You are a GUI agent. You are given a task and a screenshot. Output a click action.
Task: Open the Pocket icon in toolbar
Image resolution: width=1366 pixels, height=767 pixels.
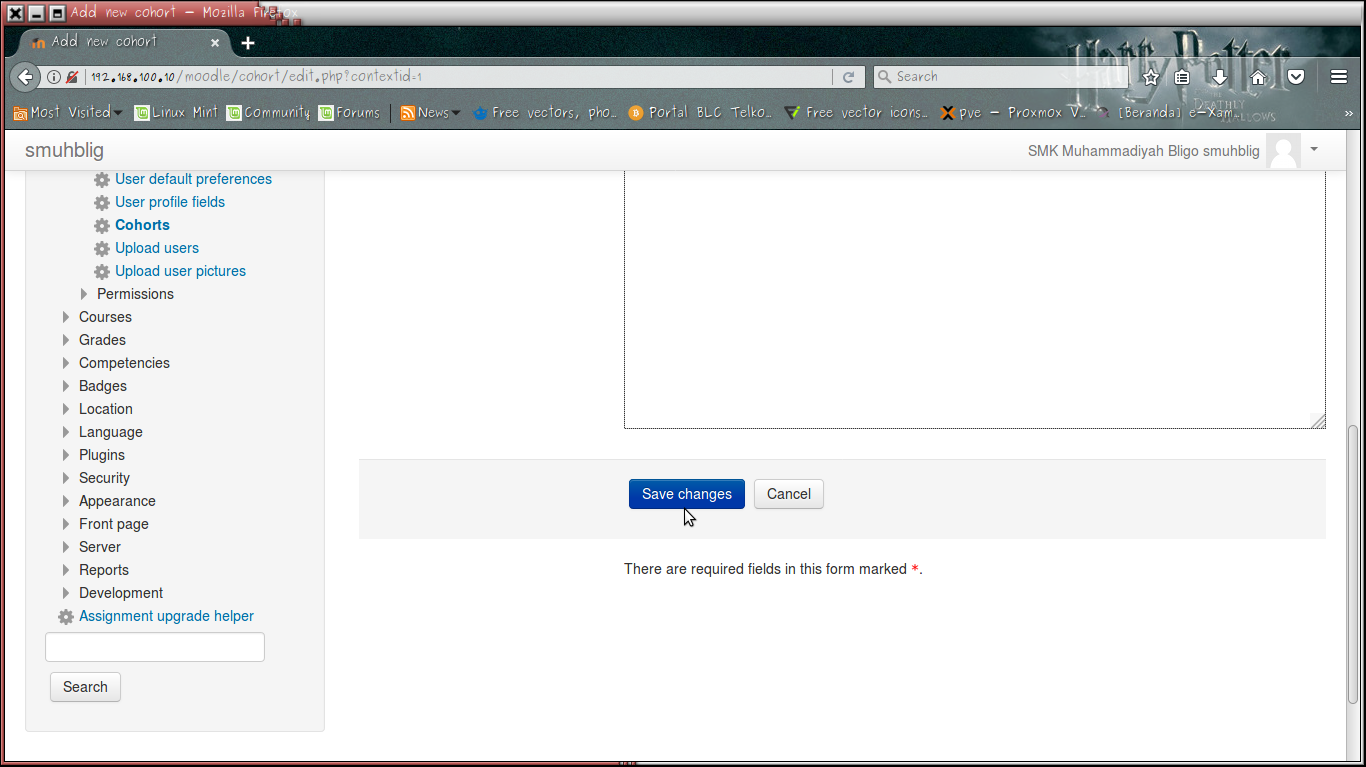click(1296, 77)
